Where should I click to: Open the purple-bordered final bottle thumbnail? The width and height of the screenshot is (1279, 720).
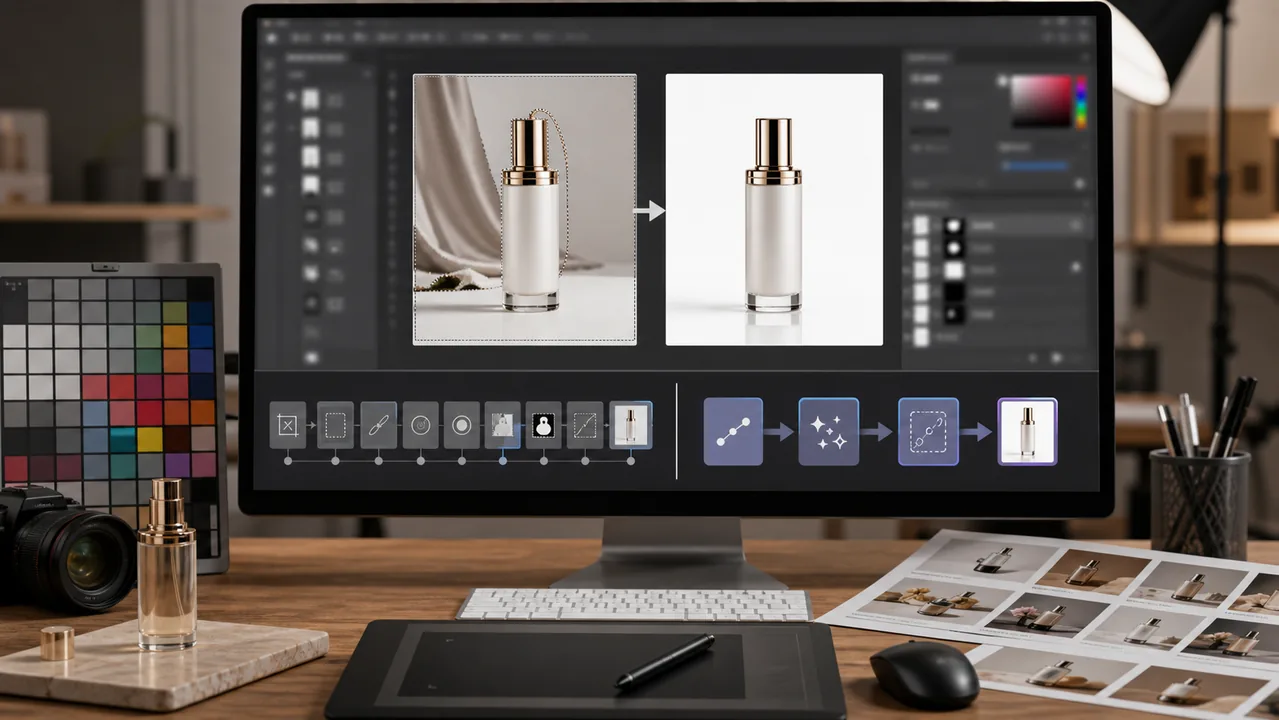tap(1027, 431)
